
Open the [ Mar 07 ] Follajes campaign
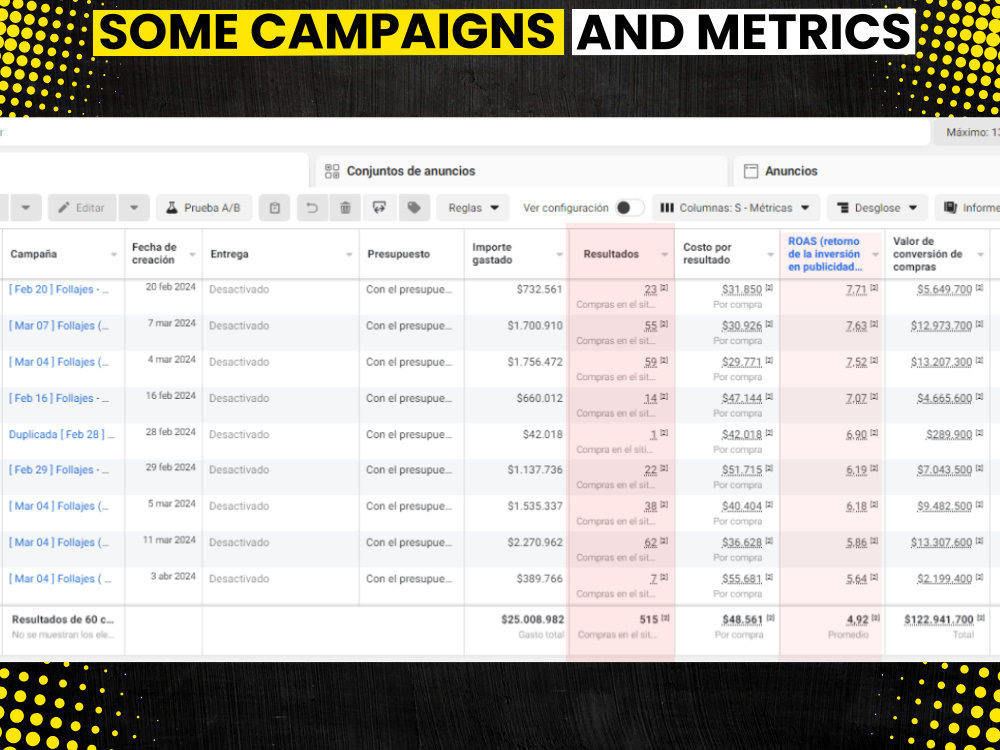point(59,326)
